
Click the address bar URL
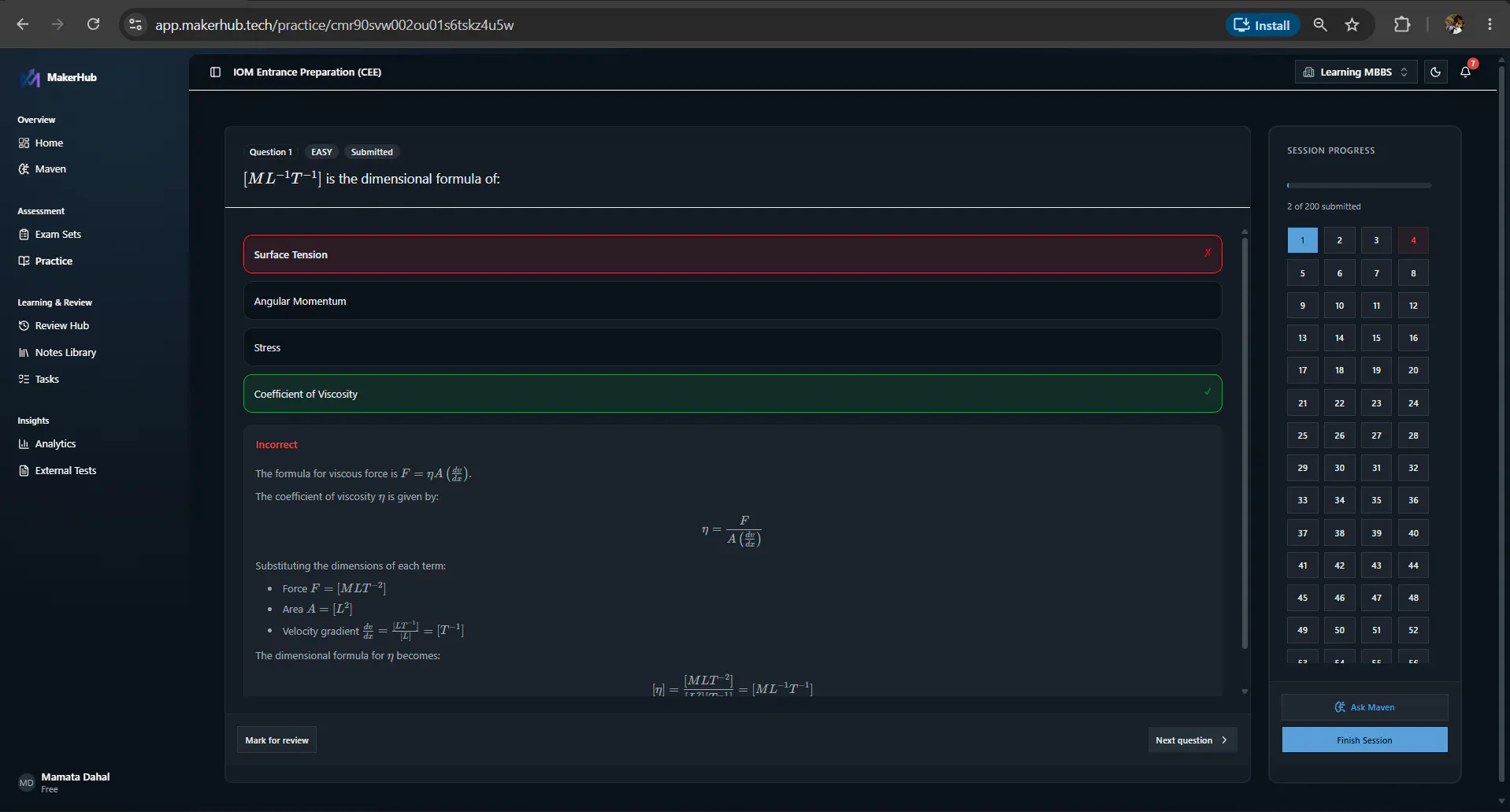click(x=334, y=25)
